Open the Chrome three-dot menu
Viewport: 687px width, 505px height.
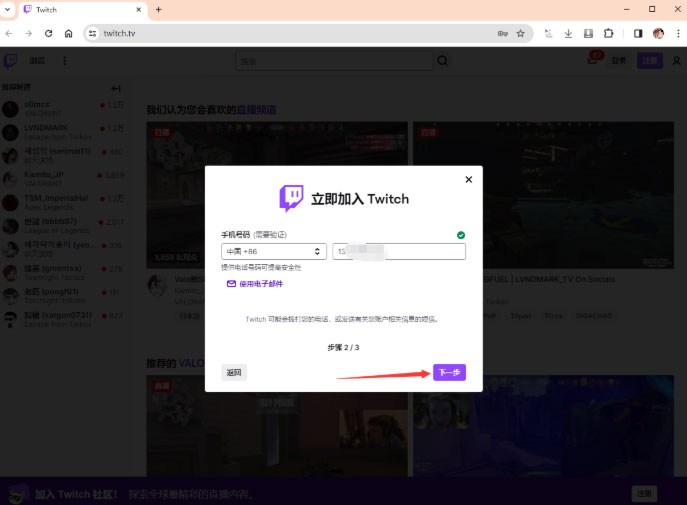click(x=678, y=33)
